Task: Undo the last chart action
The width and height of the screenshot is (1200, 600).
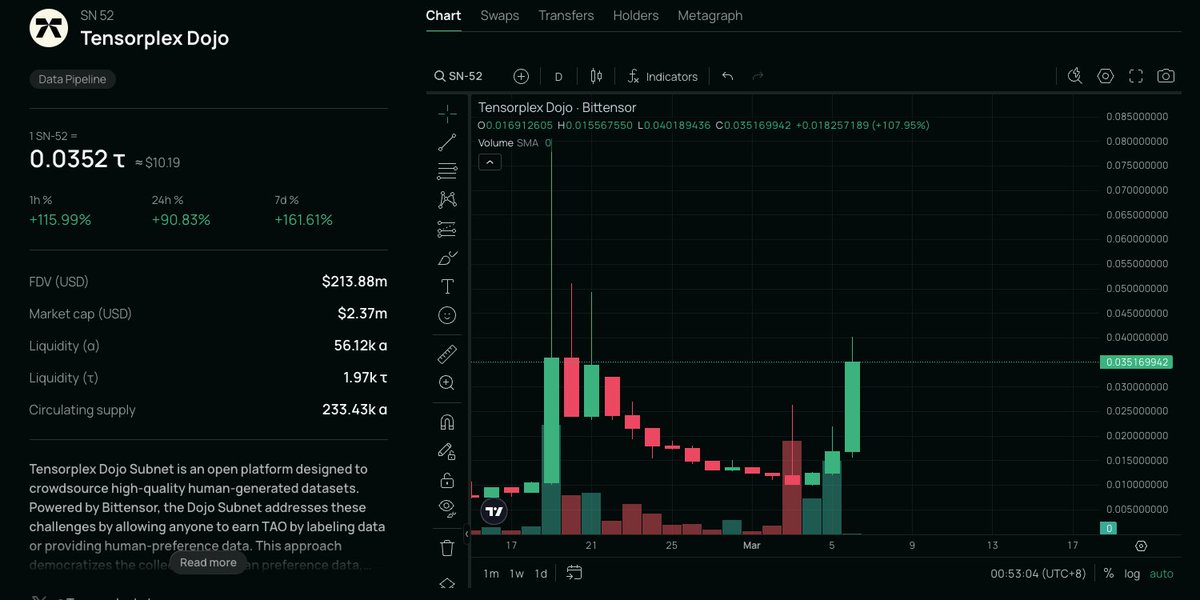Action: tap(727, 76)
